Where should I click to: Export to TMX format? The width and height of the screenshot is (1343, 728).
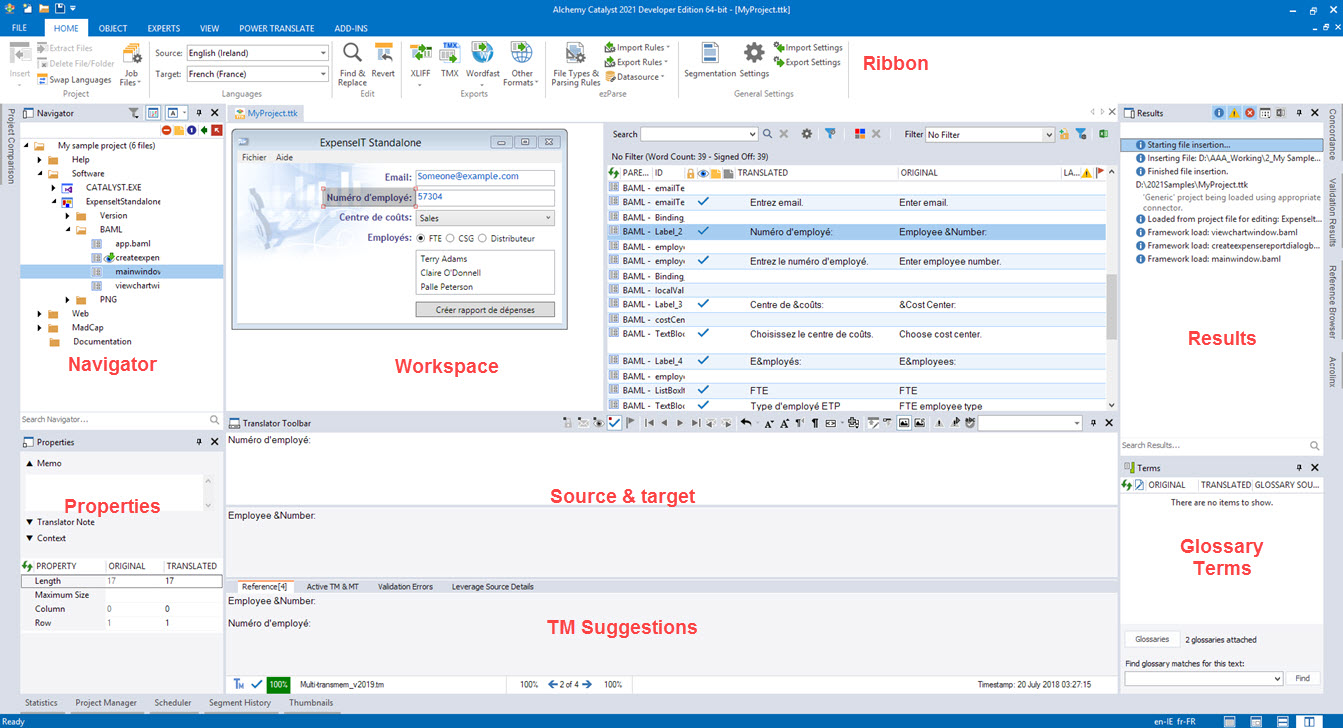pos(450,61)
